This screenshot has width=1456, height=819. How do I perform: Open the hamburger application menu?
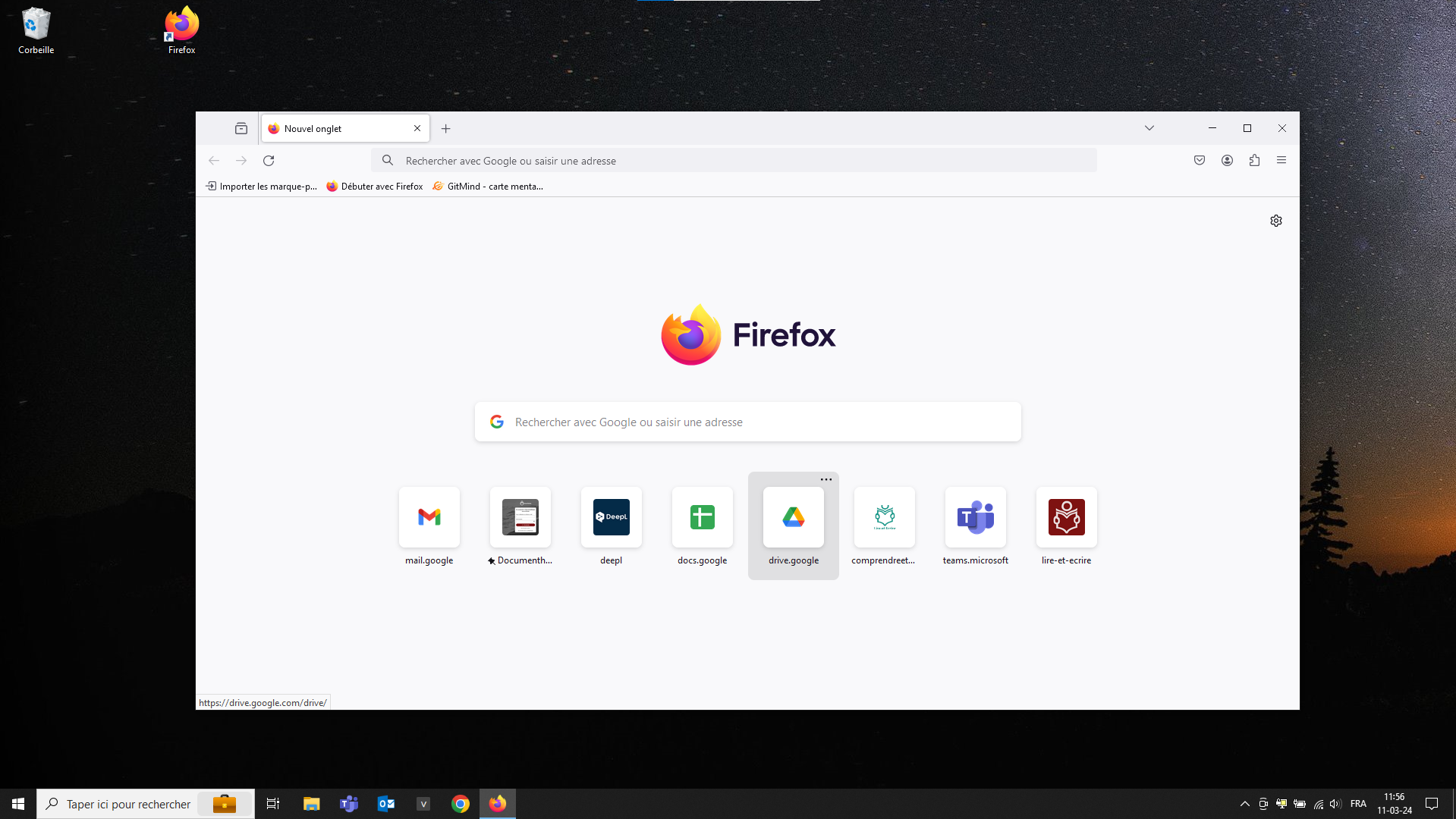[x=1281, y=160]
